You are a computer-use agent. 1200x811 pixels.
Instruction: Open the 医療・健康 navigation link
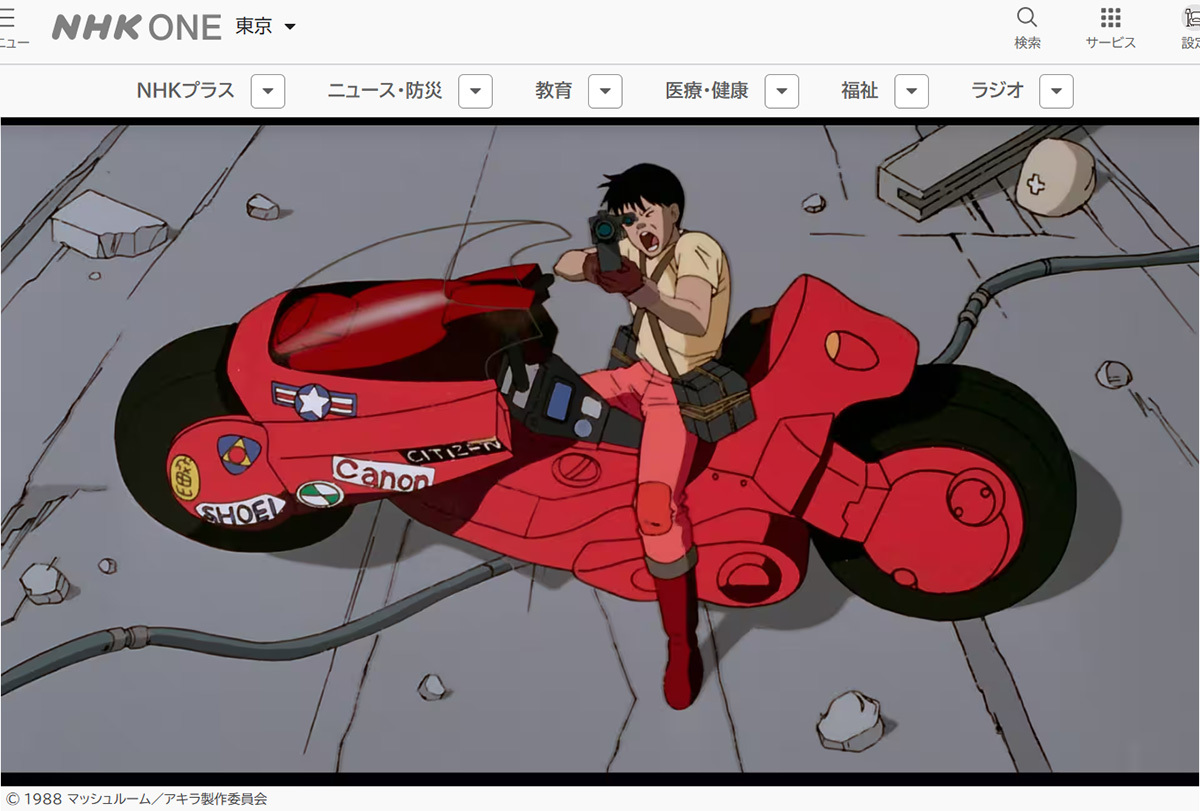[x=706, y=91]
